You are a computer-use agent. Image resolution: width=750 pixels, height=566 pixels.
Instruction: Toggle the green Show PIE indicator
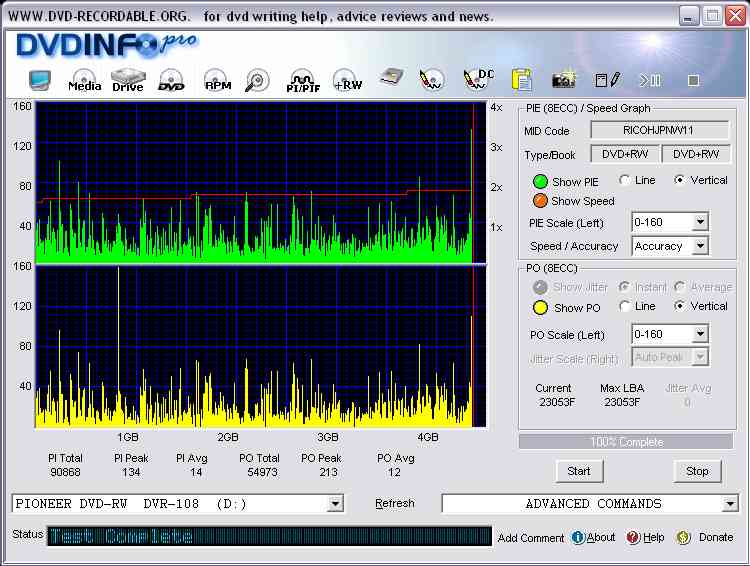click(540, 182)
